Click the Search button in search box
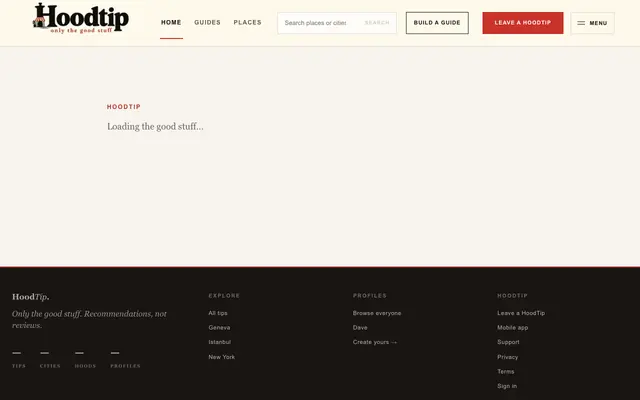 [x=377, y=23]
